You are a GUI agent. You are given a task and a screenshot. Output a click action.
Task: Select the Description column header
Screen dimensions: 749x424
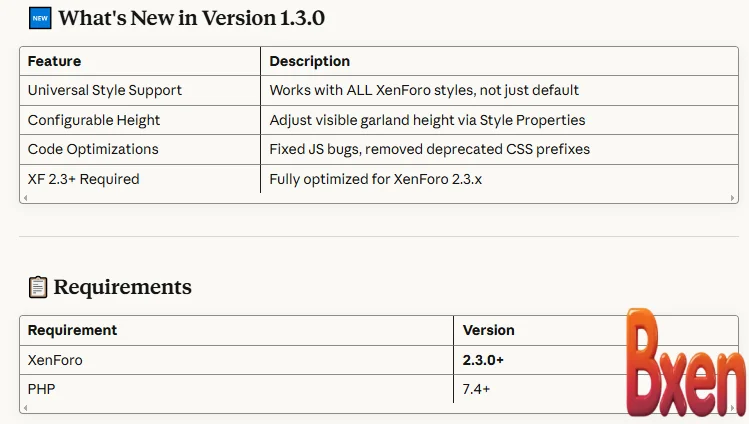[310, 61]
